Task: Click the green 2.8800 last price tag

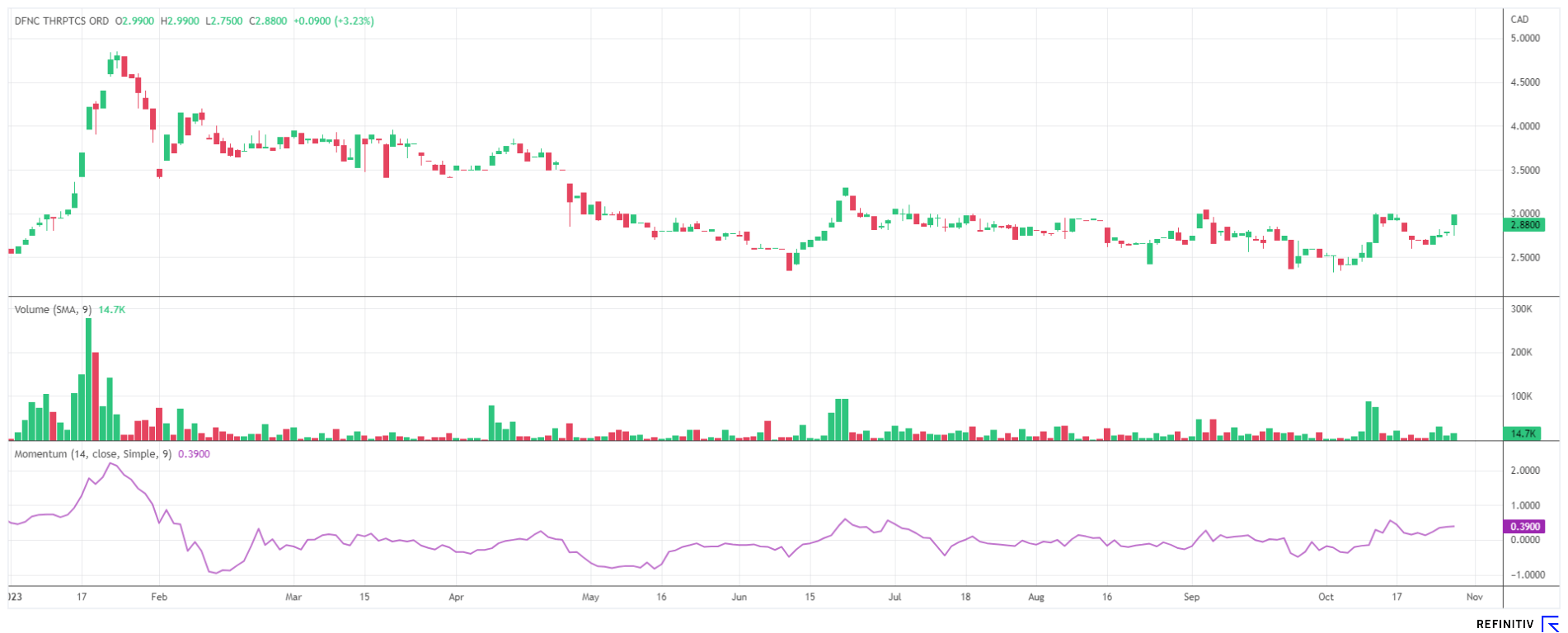Action: 1524,225
